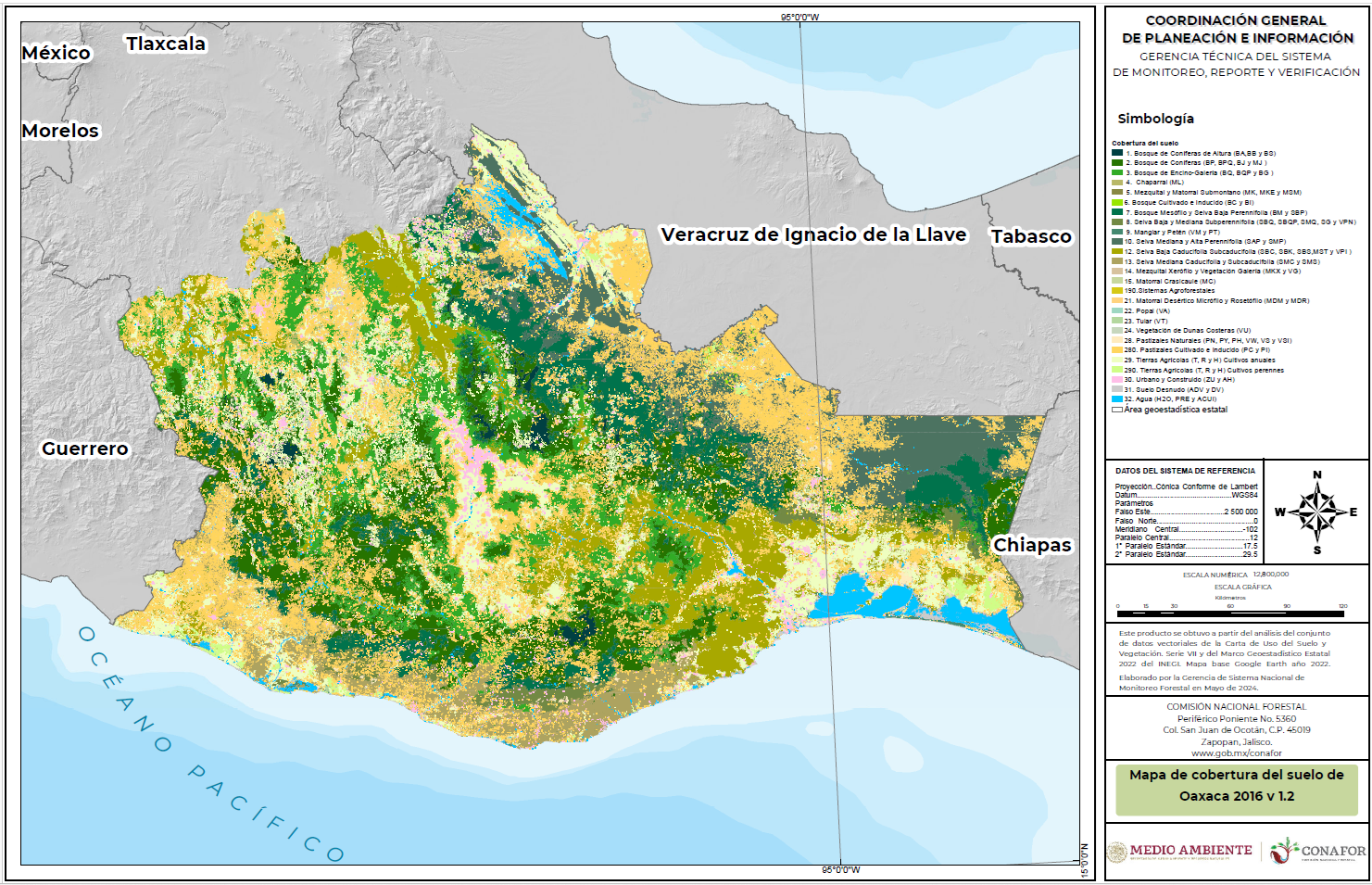Select the Bosque de Coníferas de Altura swatch

coord(1117,153)
